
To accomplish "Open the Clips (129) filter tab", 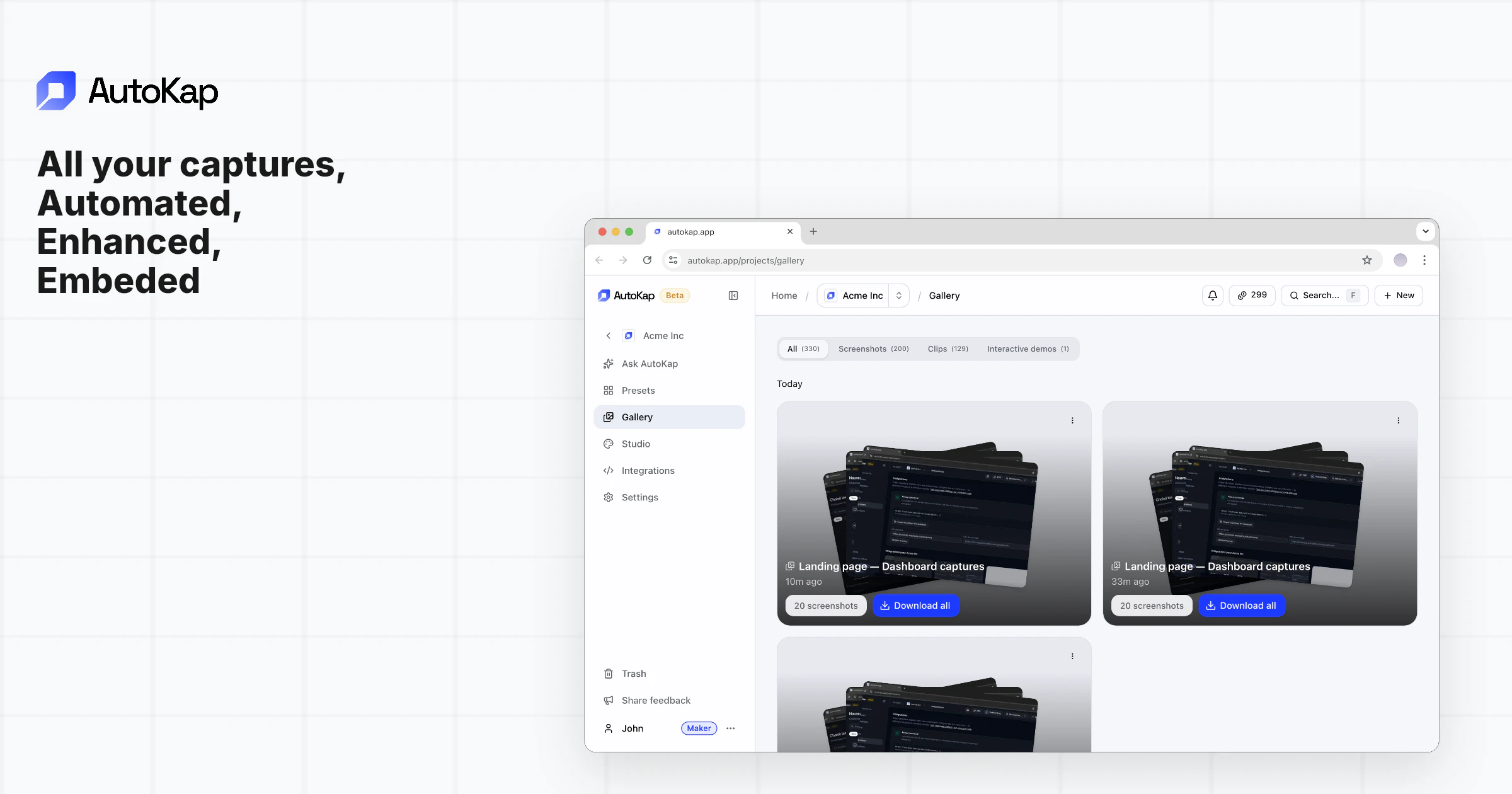I will click(948, 348).
